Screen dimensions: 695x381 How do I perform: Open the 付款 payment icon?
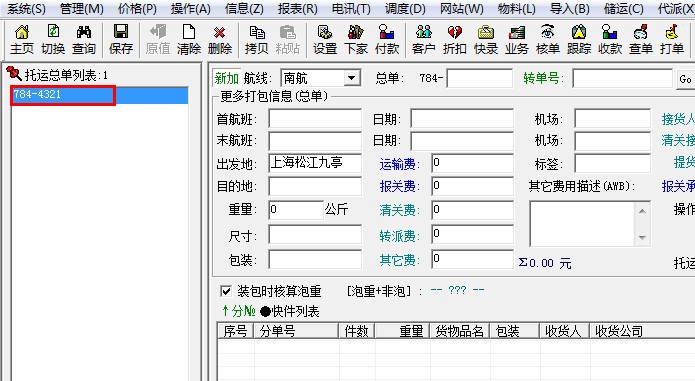[x=387, y=39]
